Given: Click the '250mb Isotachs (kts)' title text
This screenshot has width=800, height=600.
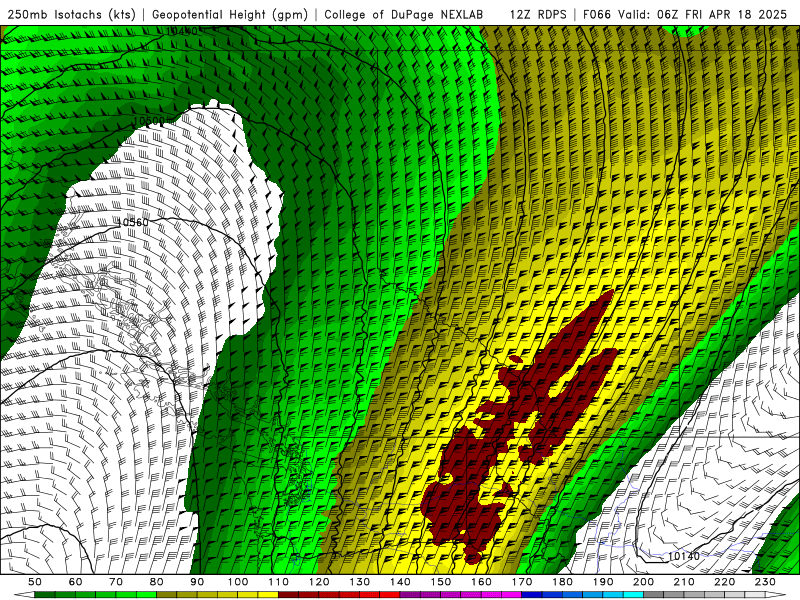Looking at the screenshot, I should tap(71, 14).
